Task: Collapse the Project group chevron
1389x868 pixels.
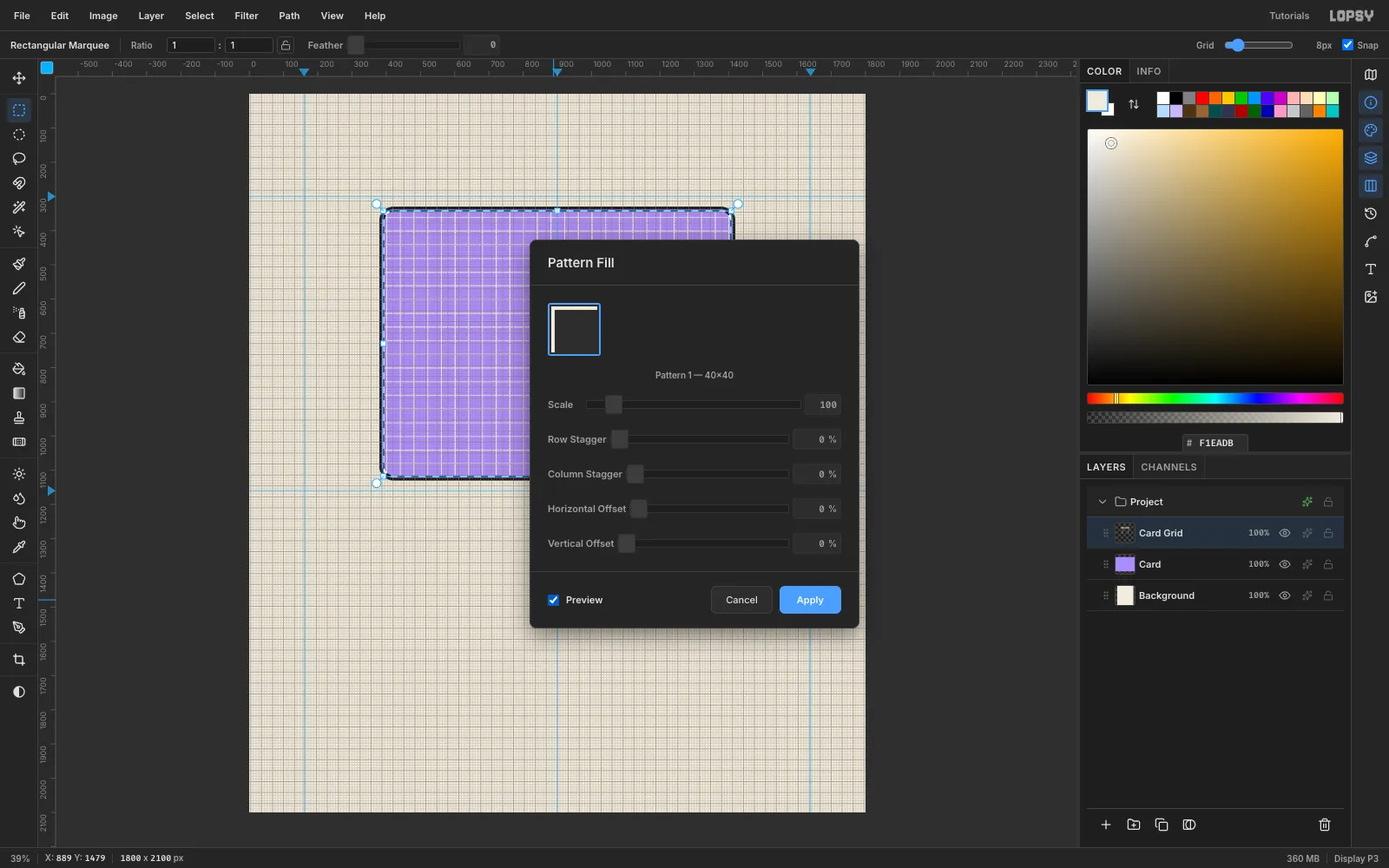Action: click(x=1103, y=502)
